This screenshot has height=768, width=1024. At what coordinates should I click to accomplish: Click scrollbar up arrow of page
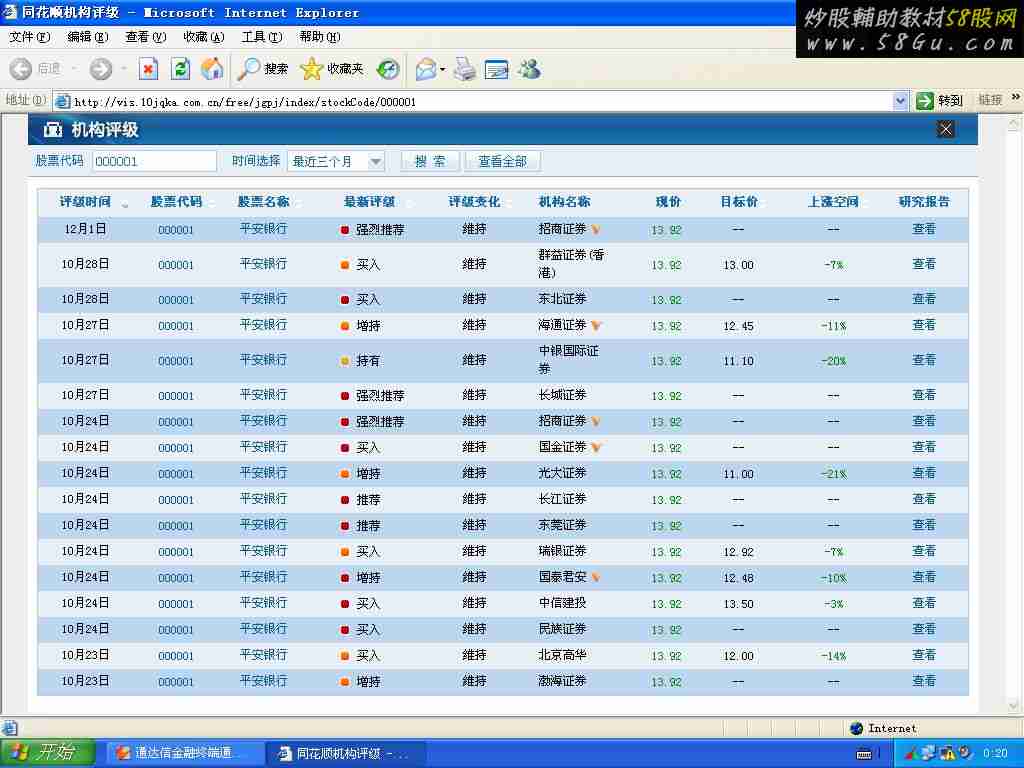[x=1014, y=123]
